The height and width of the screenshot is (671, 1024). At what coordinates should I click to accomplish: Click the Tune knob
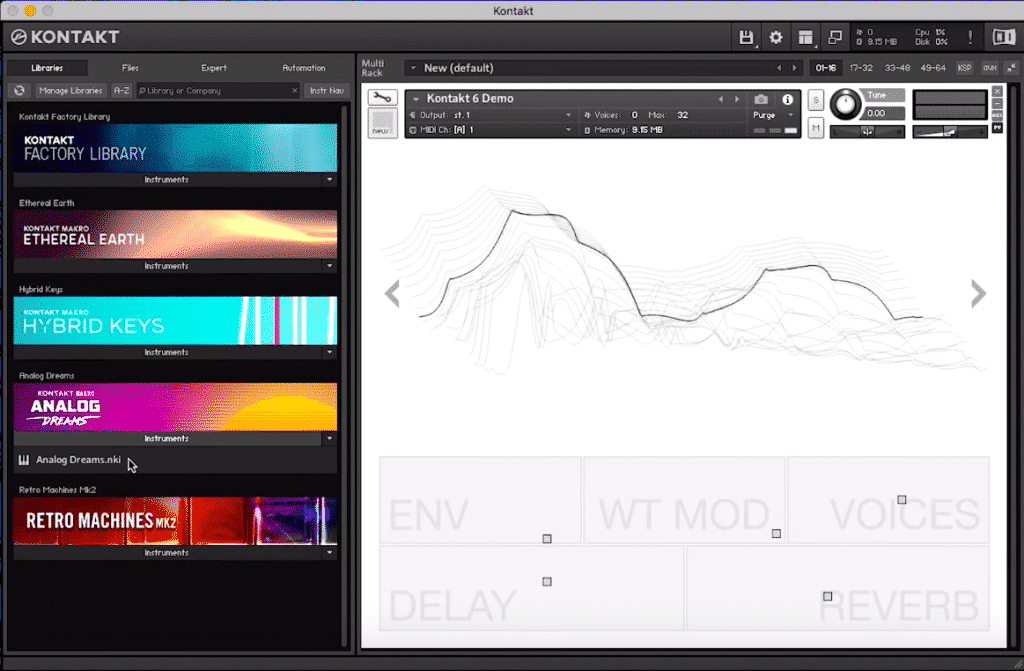point(846,105)
